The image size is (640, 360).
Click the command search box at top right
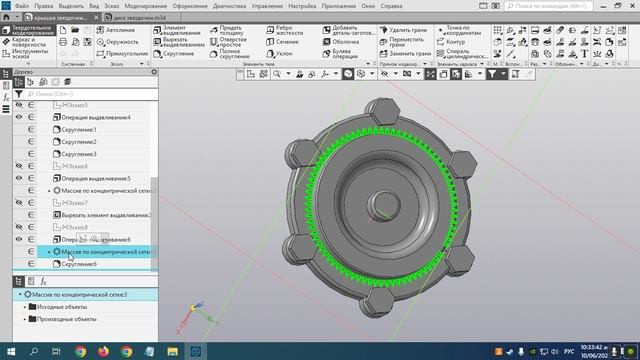(x=549, y=6)
